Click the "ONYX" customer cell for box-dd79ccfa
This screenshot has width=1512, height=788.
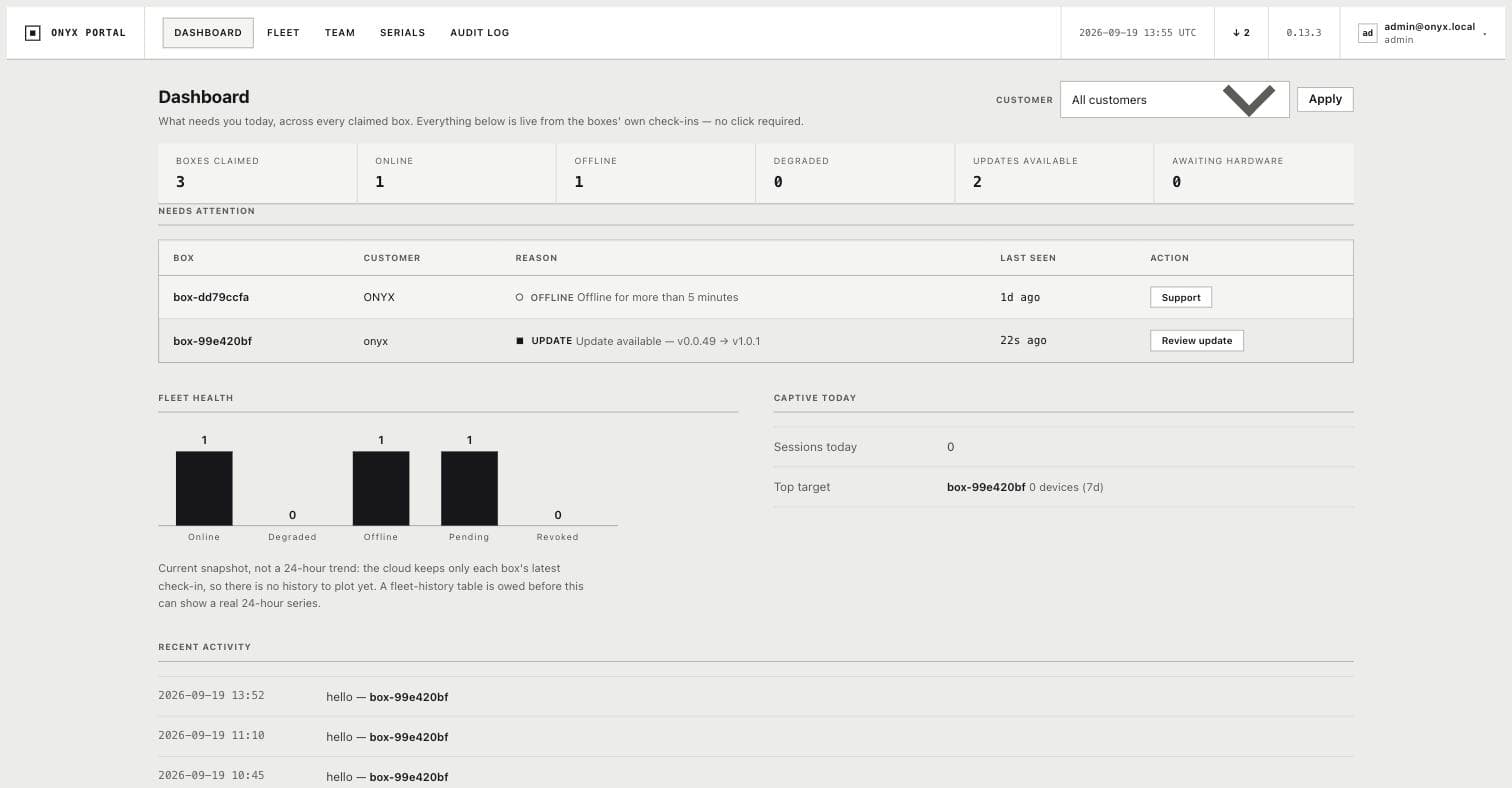[x=379, y=297]
